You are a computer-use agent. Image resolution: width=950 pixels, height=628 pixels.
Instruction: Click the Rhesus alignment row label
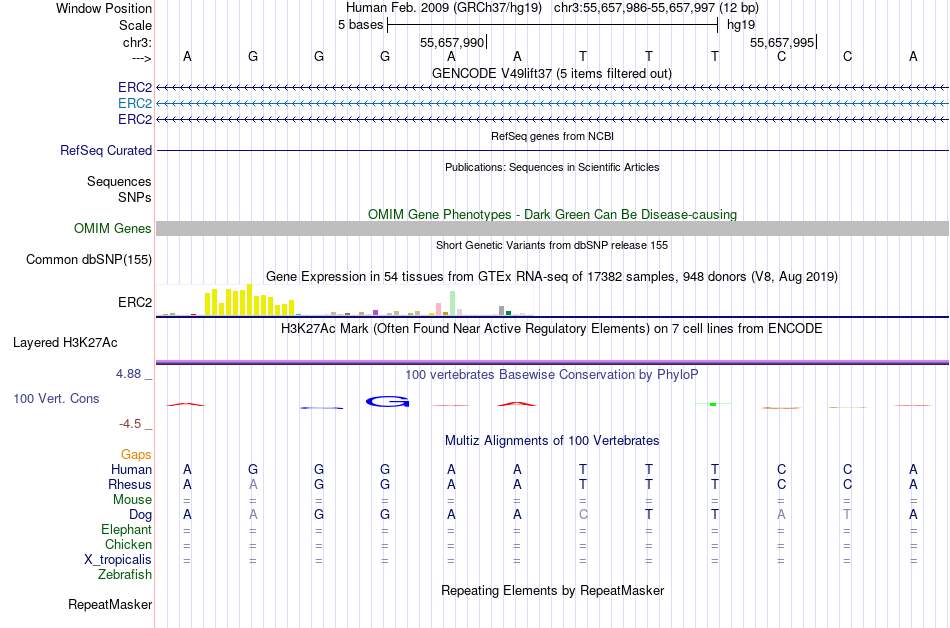point(130,484)
